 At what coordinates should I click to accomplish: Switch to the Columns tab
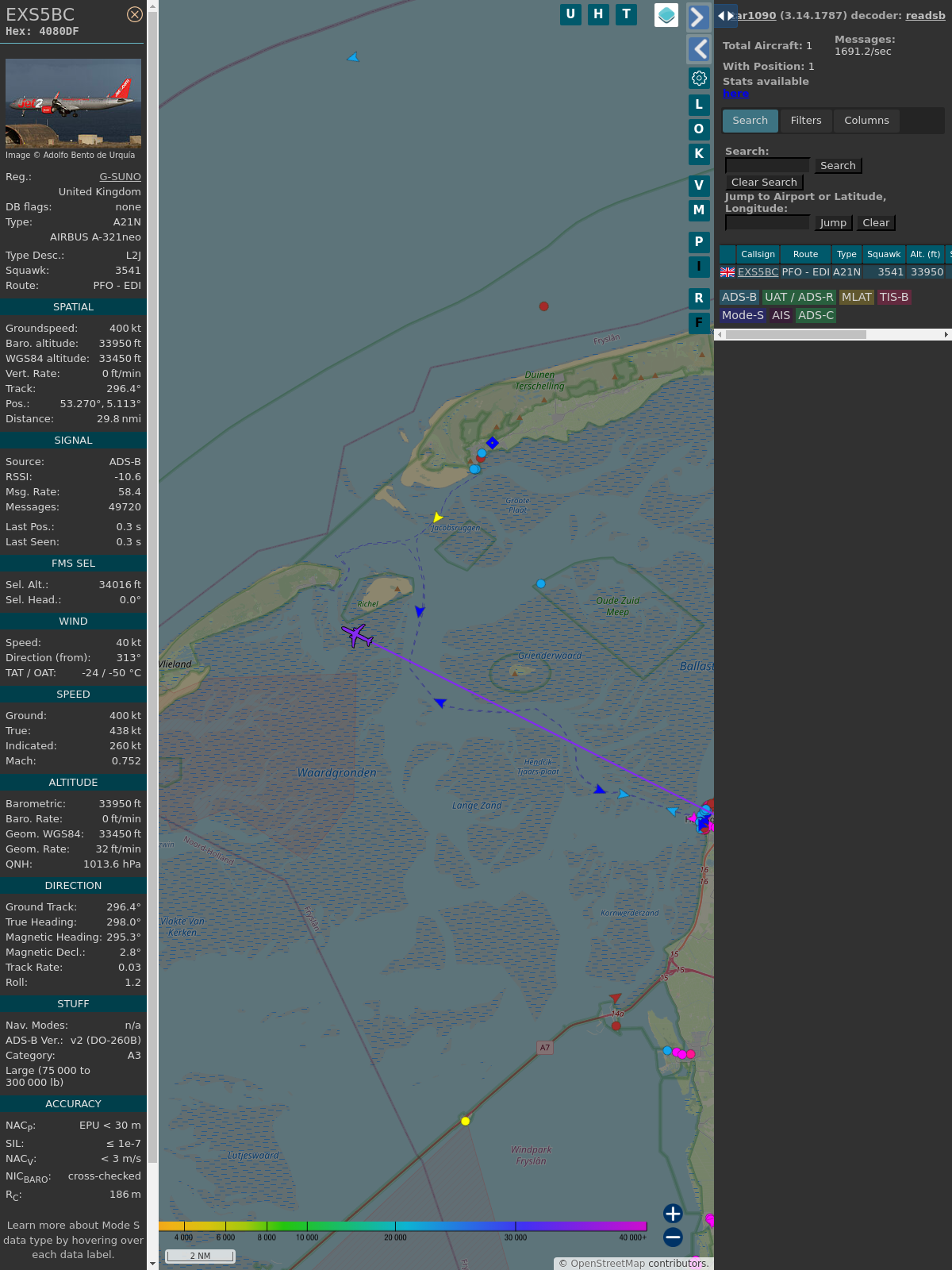click(866, 121)
